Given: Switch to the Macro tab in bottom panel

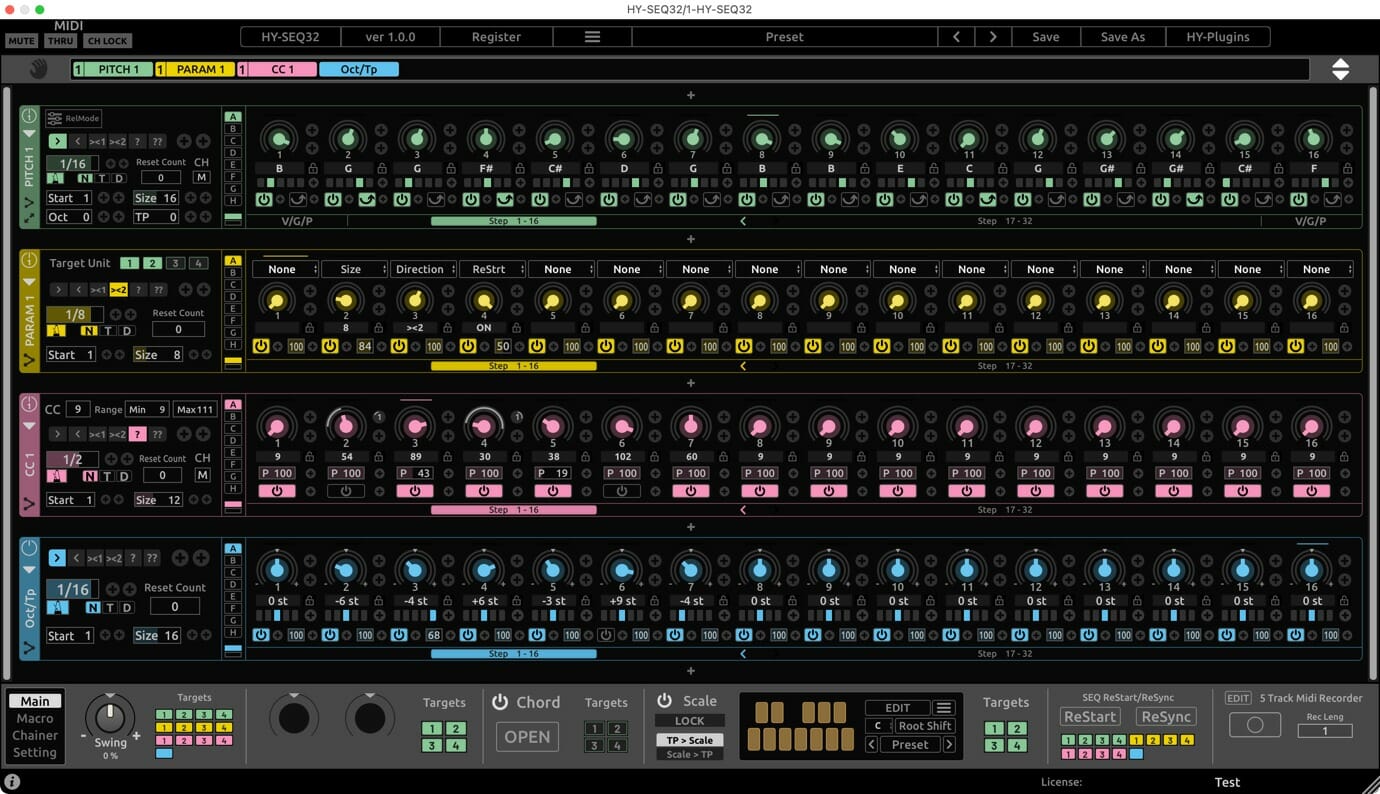Looking at the screenshot, I should (x=34, y=717).
